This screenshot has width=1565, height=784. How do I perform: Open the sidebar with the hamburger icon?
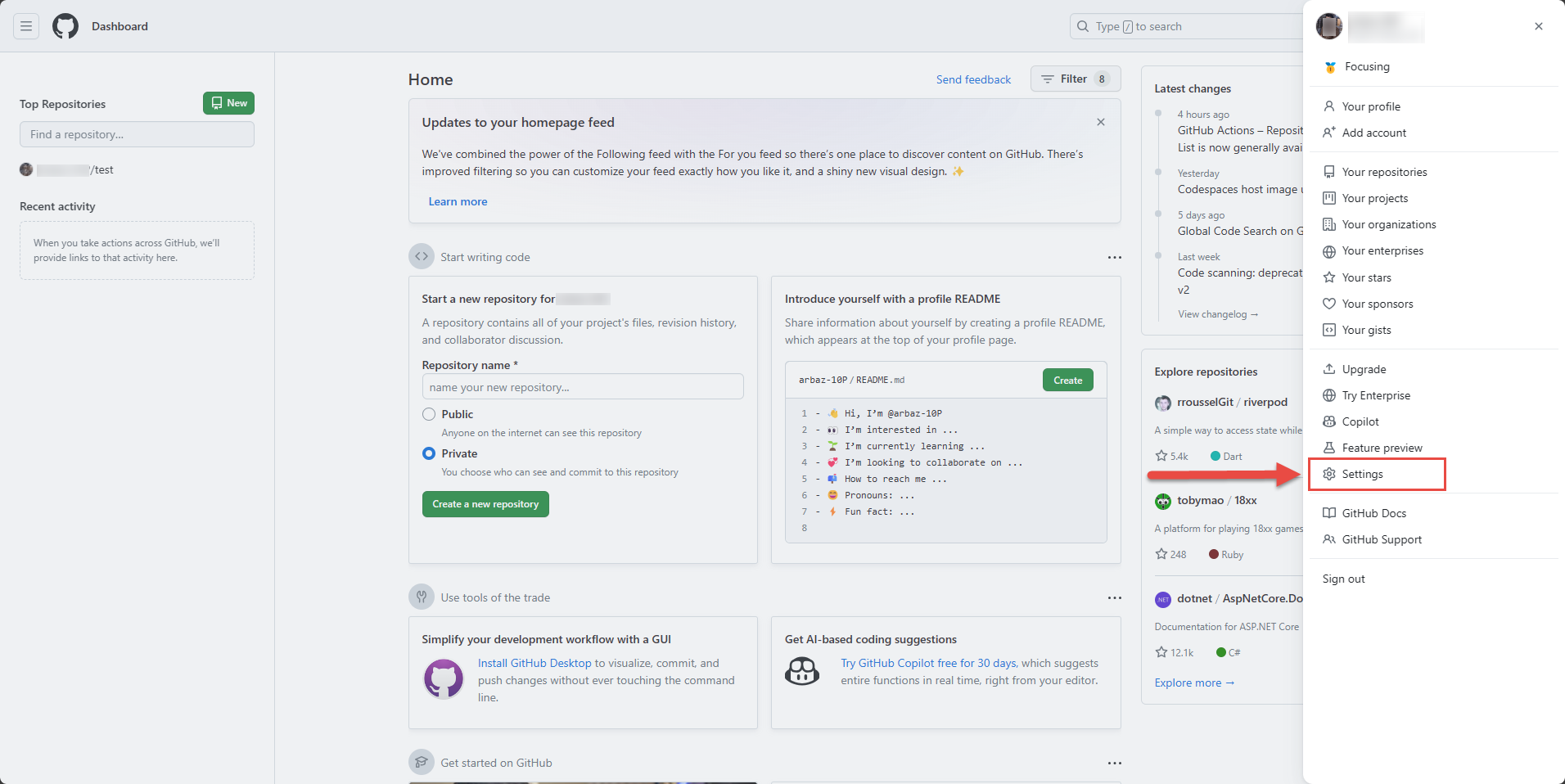tap(26, 25)
